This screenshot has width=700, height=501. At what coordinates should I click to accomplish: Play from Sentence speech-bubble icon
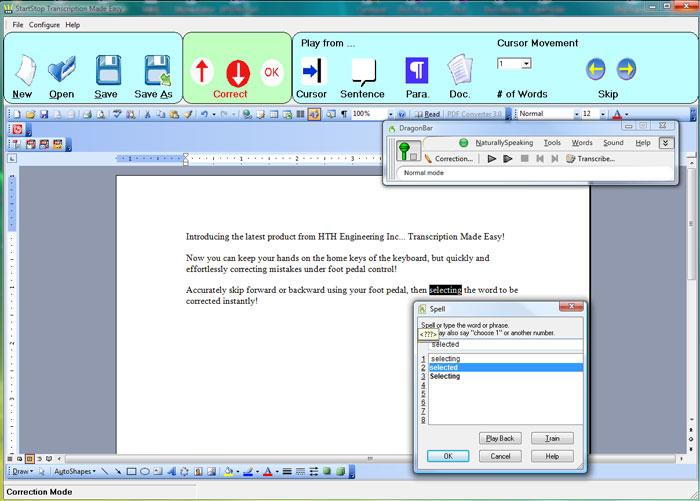click(x=364, y=72)
